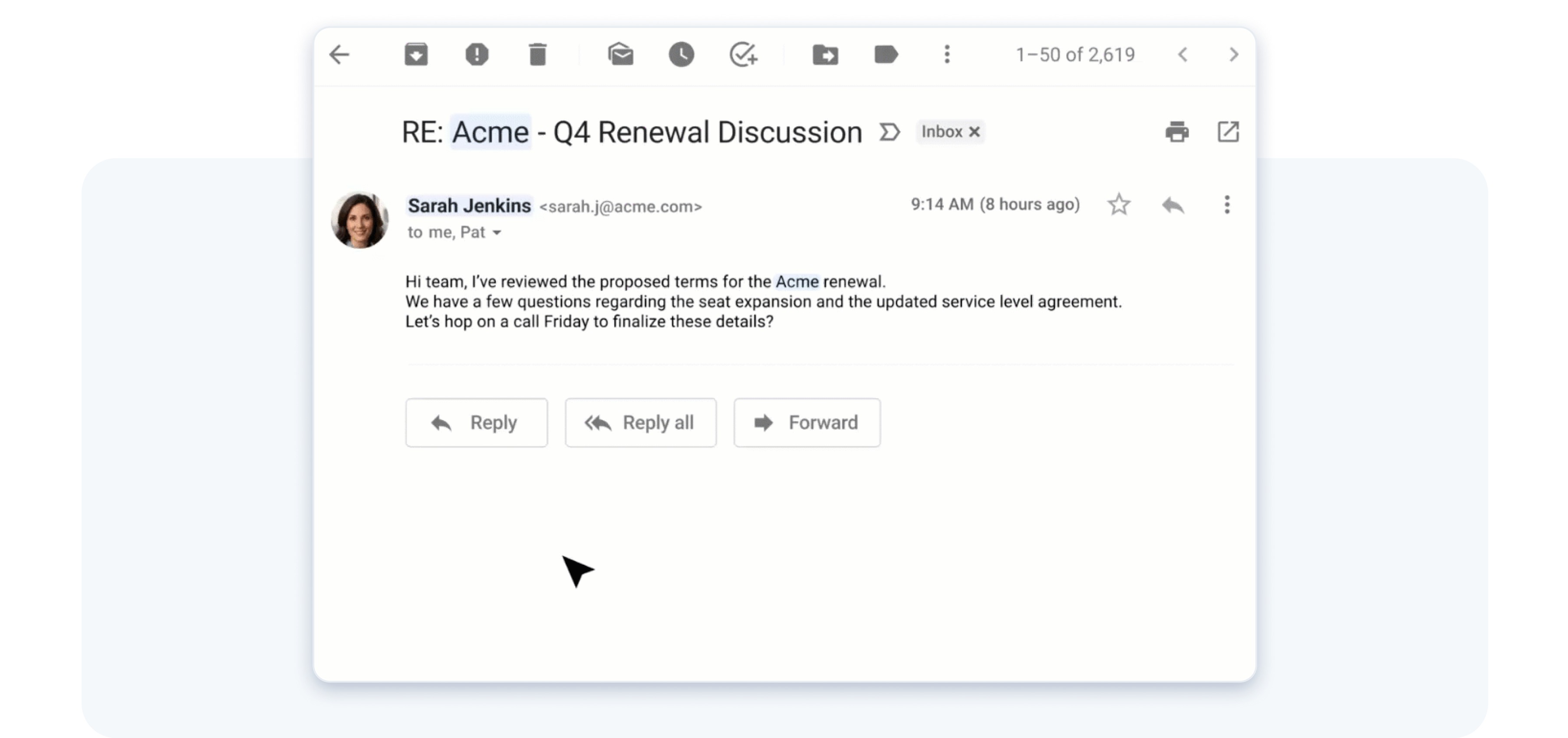Screen dimensions: 1568x738
Task: Go to older conversation arrow
Action: click(x=1234, y=55)
